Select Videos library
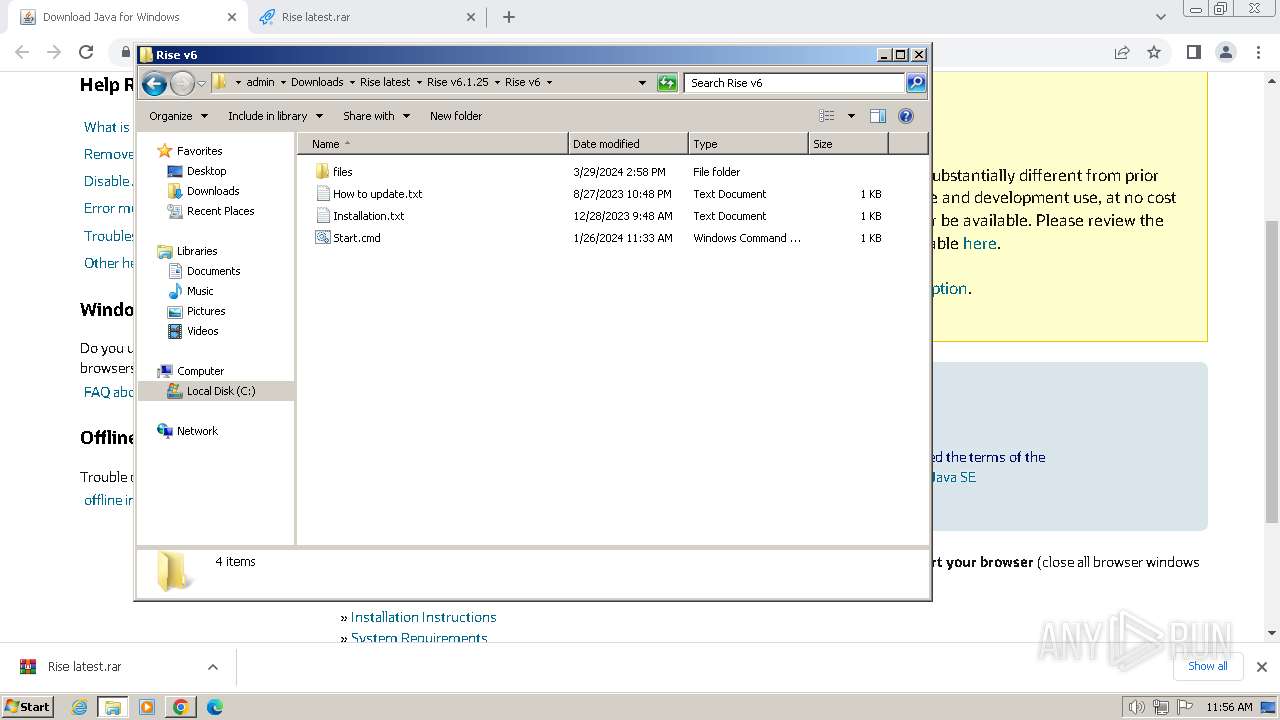The height and width of the screenshot is (720, 1280). tap(202, 331)
